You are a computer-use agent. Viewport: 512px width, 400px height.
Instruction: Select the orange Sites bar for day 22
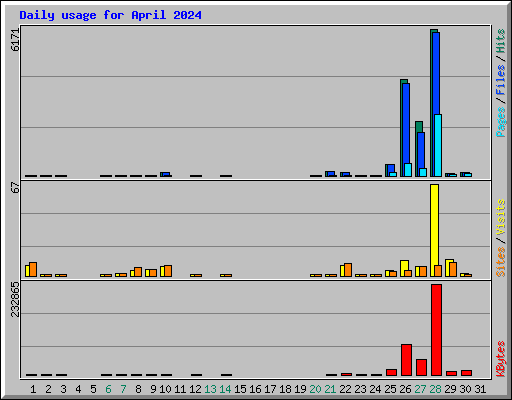pyautogui.click(x=348, y=270)
